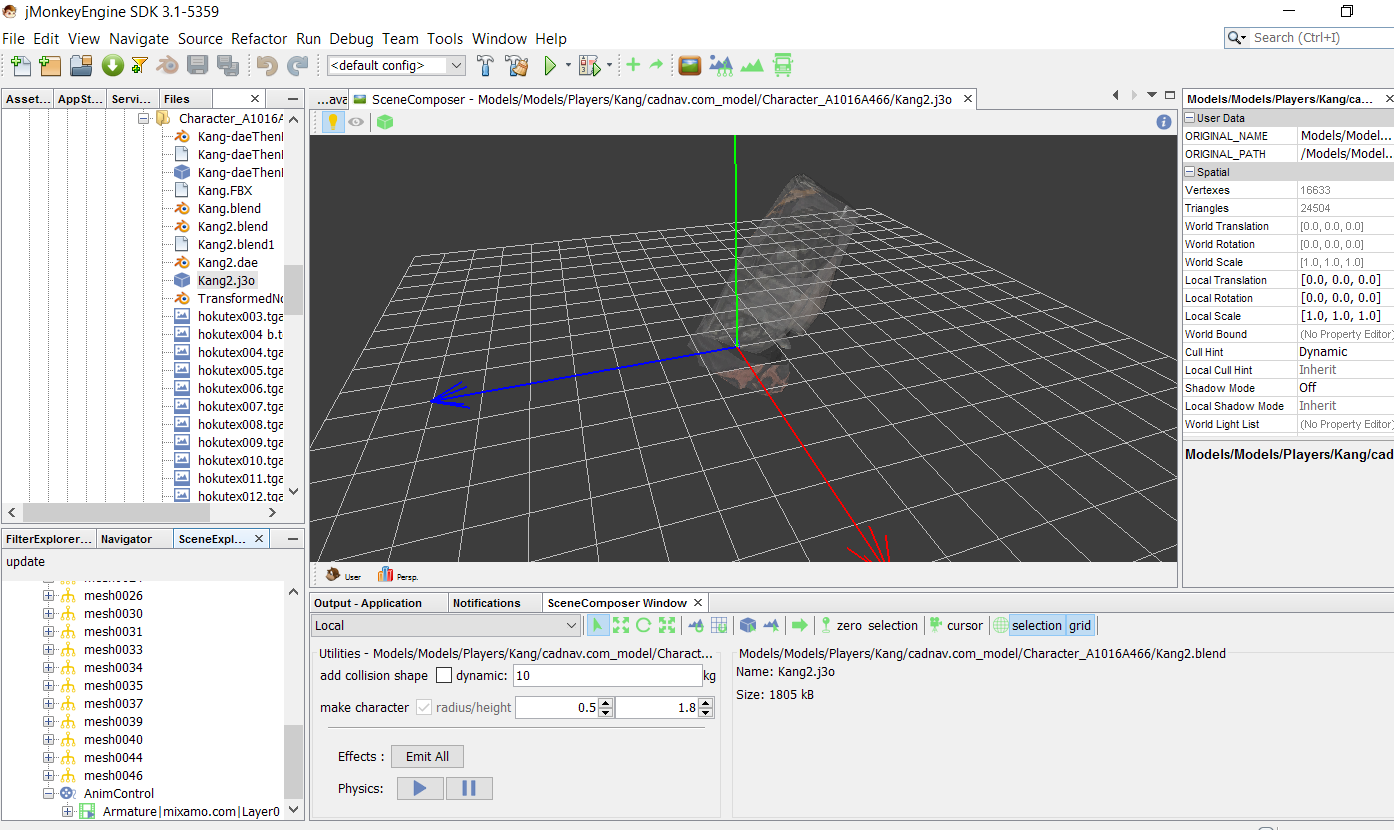Select Kang2.j3o in the Files tree
This screenshot has height=830, width=1394.
tap(227, 280)
